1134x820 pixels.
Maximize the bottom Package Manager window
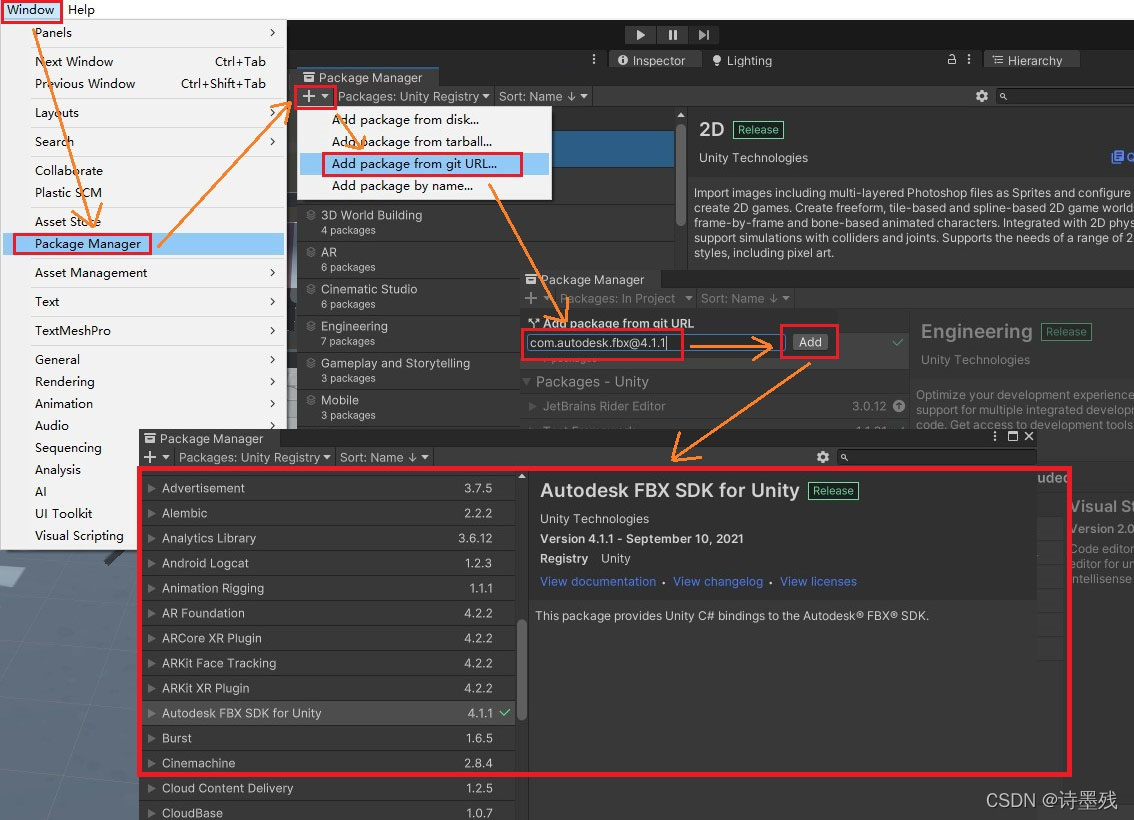click(1012, 436)
